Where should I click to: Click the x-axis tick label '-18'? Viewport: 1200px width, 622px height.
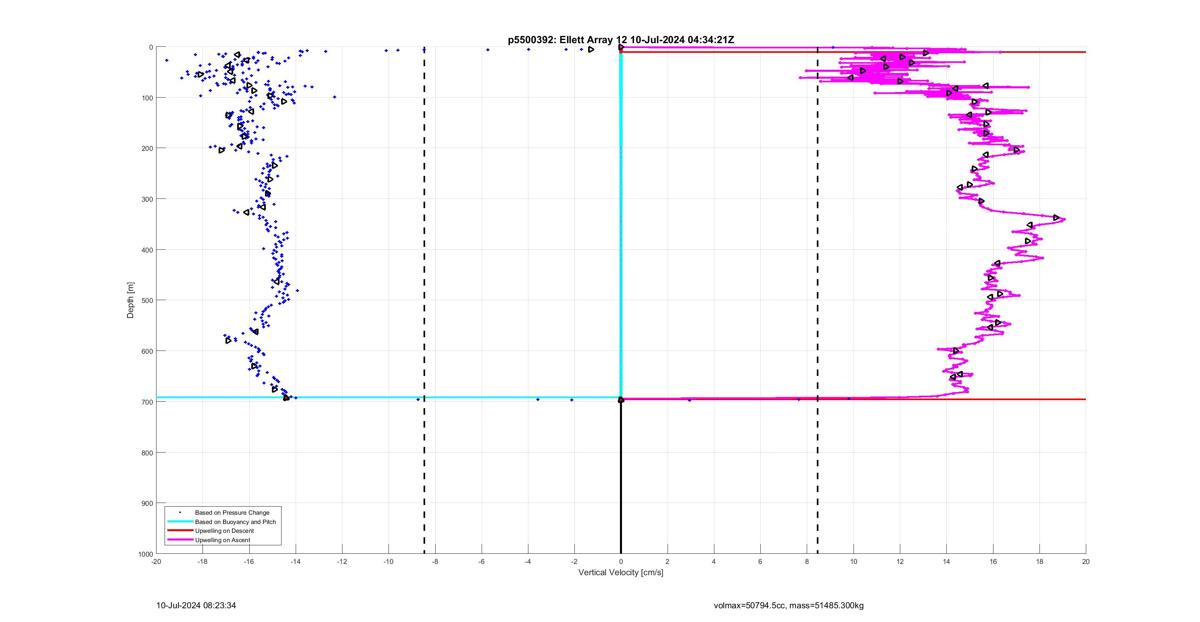coord(202,561)
